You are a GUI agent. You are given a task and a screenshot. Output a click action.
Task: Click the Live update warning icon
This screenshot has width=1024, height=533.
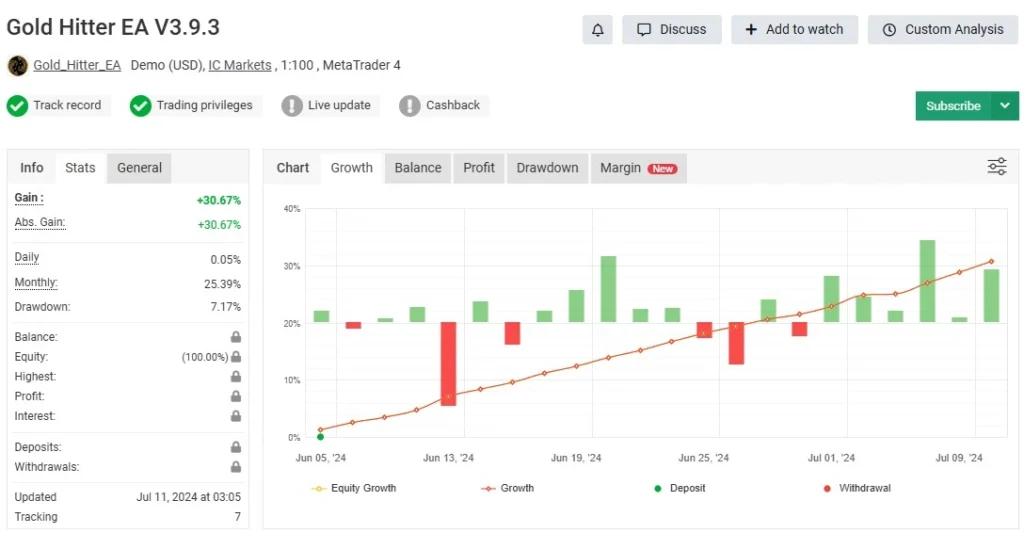click(x=291, y=106)
